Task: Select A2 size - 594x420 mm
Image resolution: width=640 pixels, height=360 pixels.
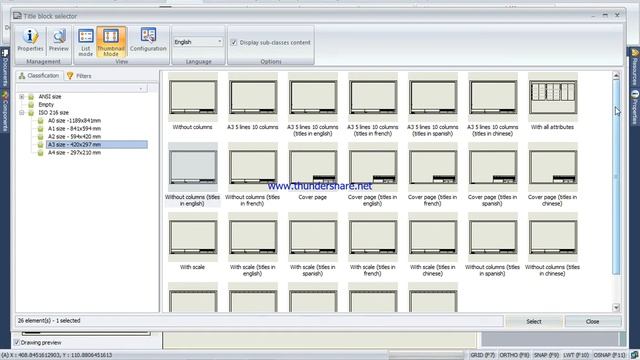Action: click(x=74, y=136)
